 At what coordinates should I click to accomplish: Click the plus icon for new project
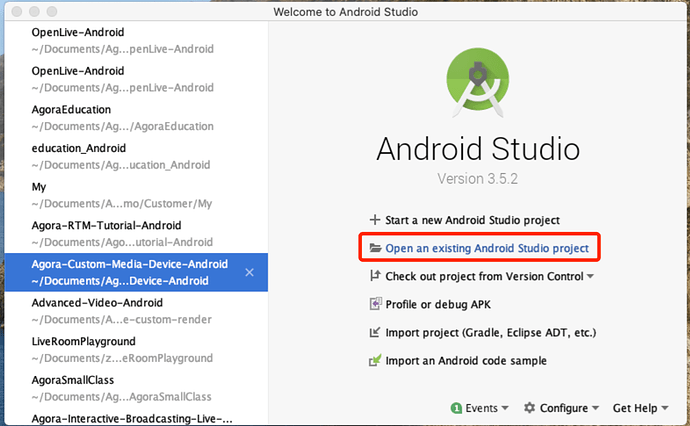tap(374, 220)
